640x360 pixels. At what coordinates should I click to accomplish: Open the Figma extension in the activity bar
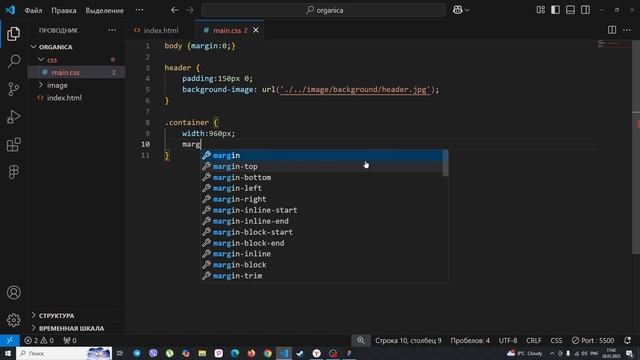point(13,172)
